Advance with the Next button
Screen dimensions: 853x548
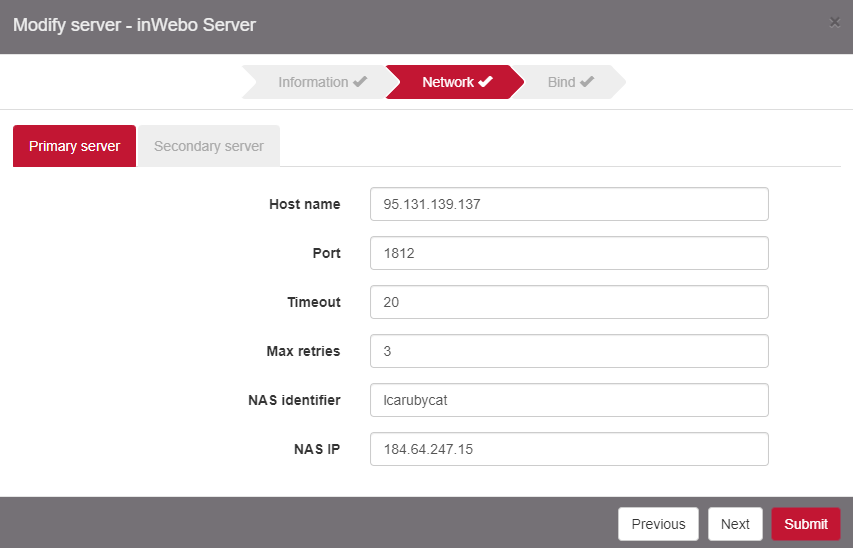pyautogui.click(x=735, y=524)
